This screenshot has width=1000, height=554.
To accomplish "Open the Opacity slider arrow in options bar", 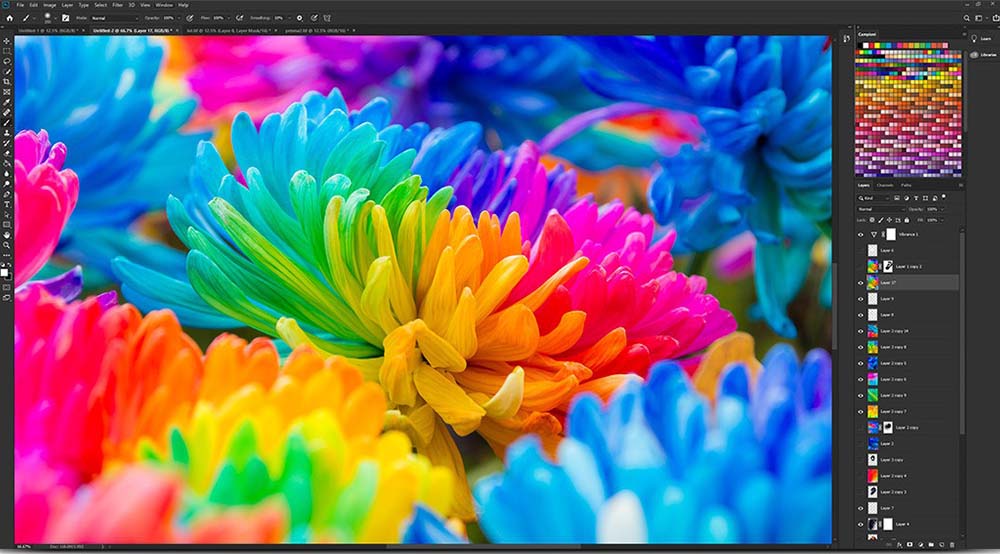I will pyautogui.click(x=179, y=18).
